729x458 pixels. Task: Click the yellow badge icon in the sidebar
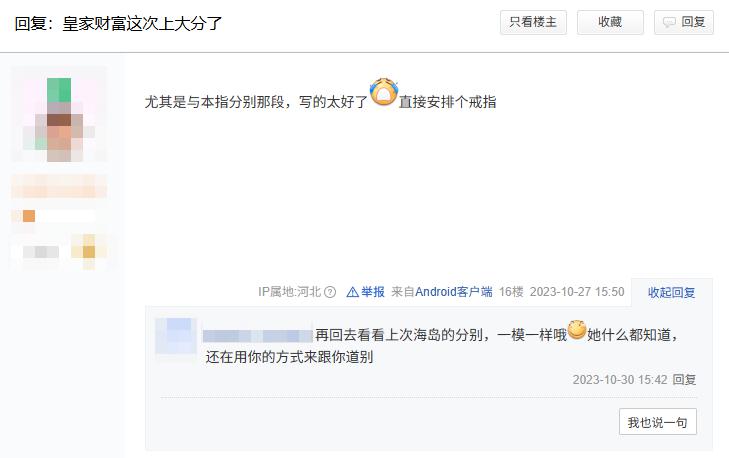click(89, 252)
